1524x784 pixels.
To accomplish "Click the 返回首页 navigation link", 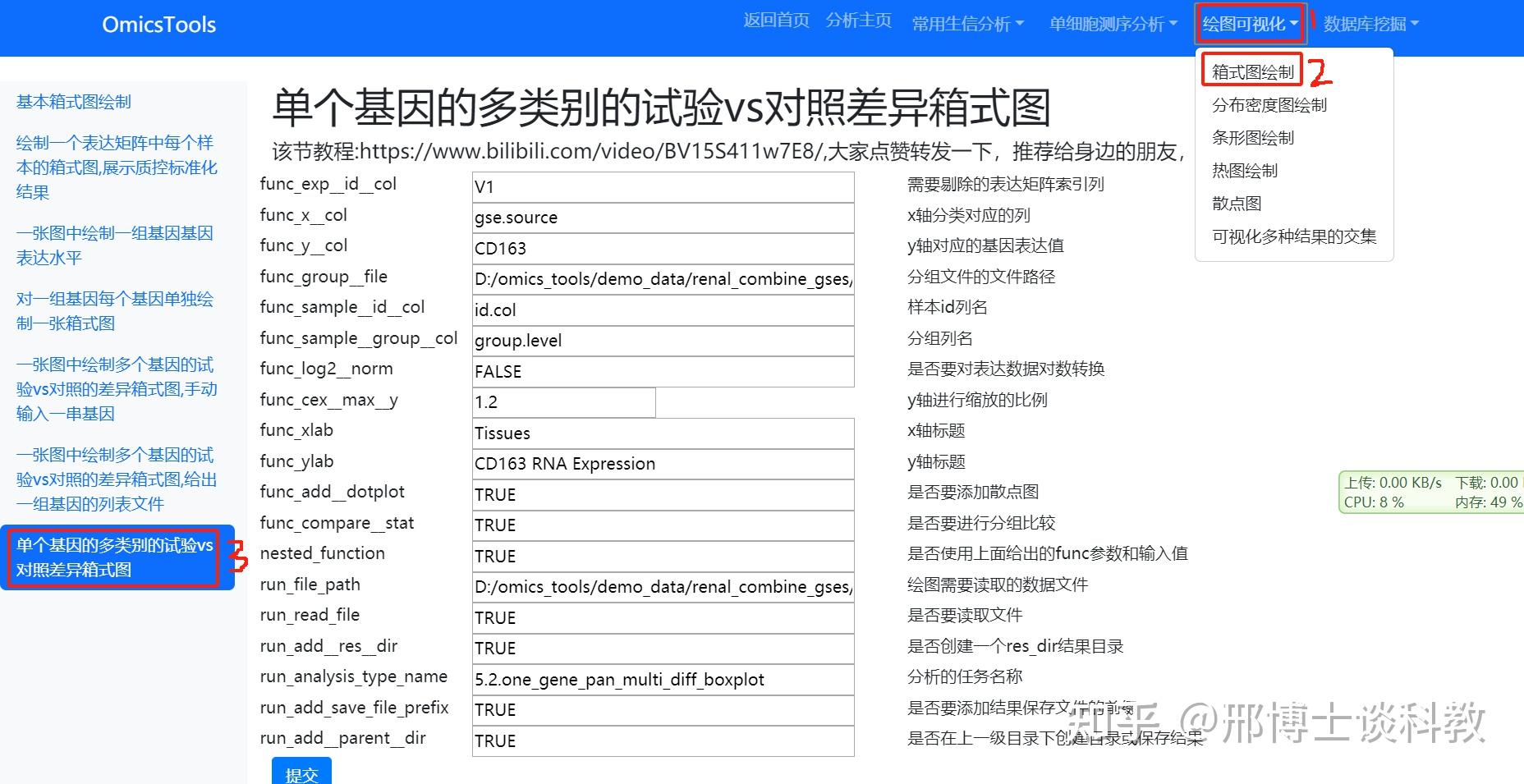I will tap(774, 21).
